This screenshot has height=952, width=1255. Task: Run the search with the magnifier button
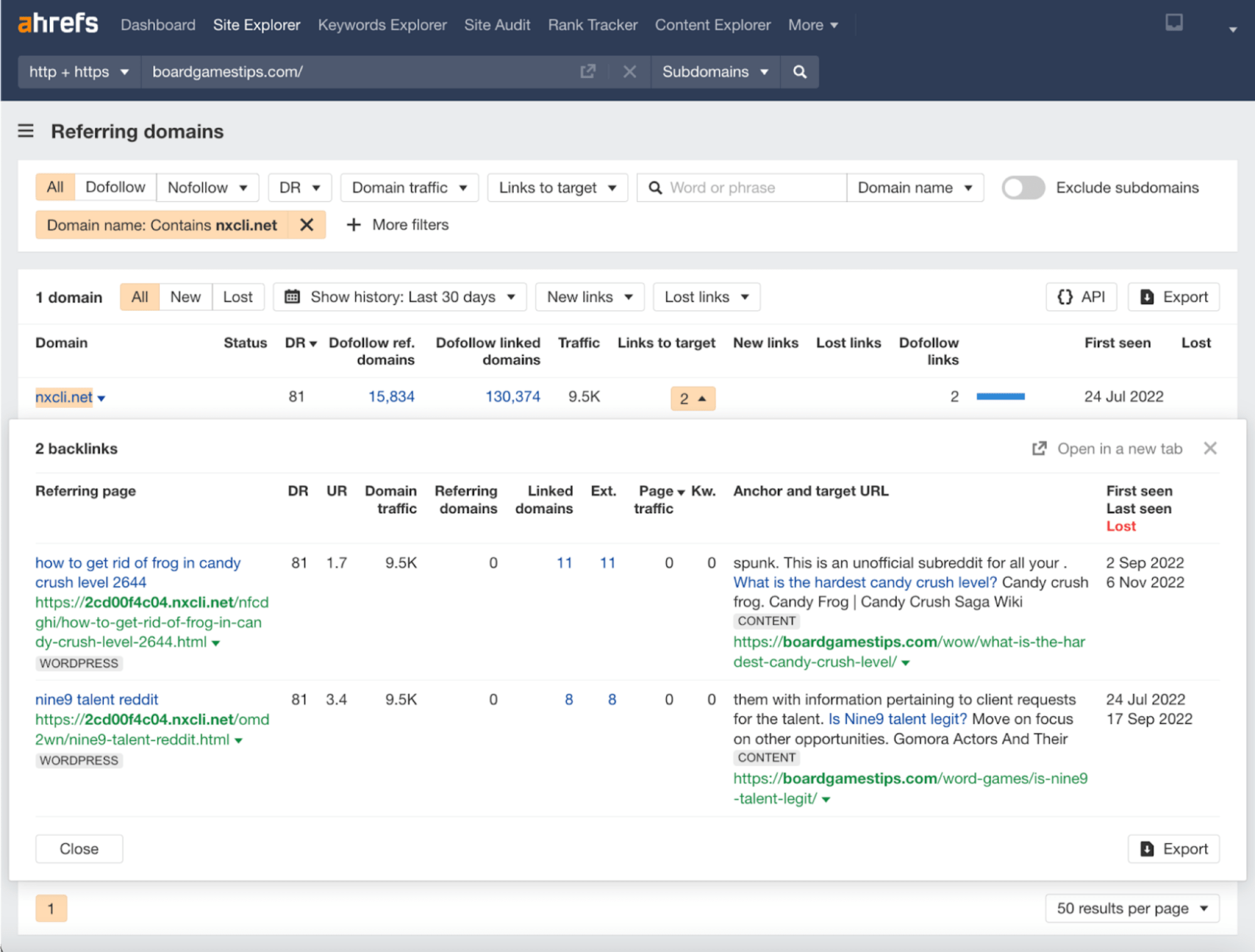point(799,72)
